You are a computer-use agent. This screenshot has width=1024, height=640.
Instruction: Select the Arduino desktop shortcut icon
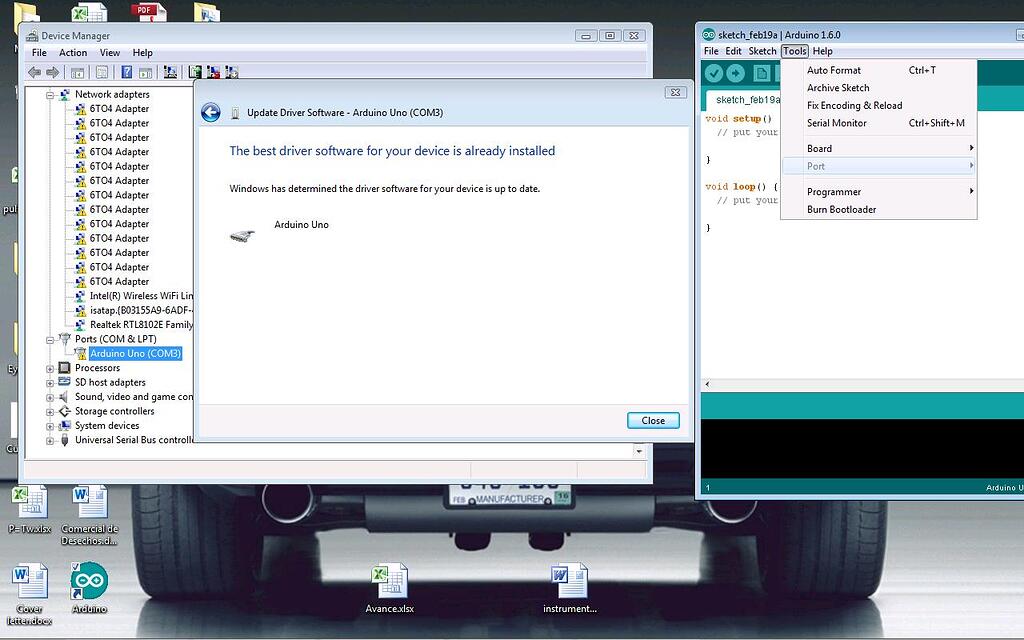coord(89,588)
